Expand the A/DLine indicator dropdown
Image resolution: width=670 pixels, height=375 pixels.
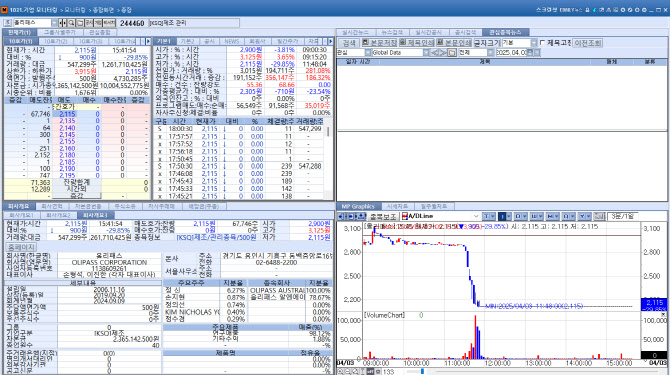point(476,217)
